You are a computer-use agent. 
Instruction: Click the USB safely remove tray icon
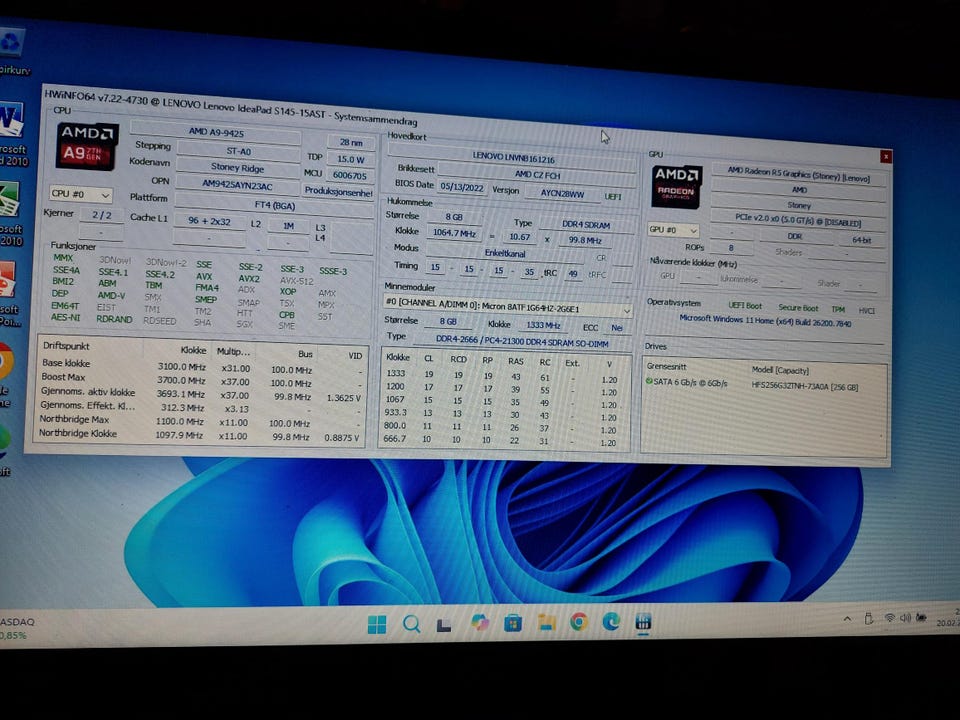868,618
